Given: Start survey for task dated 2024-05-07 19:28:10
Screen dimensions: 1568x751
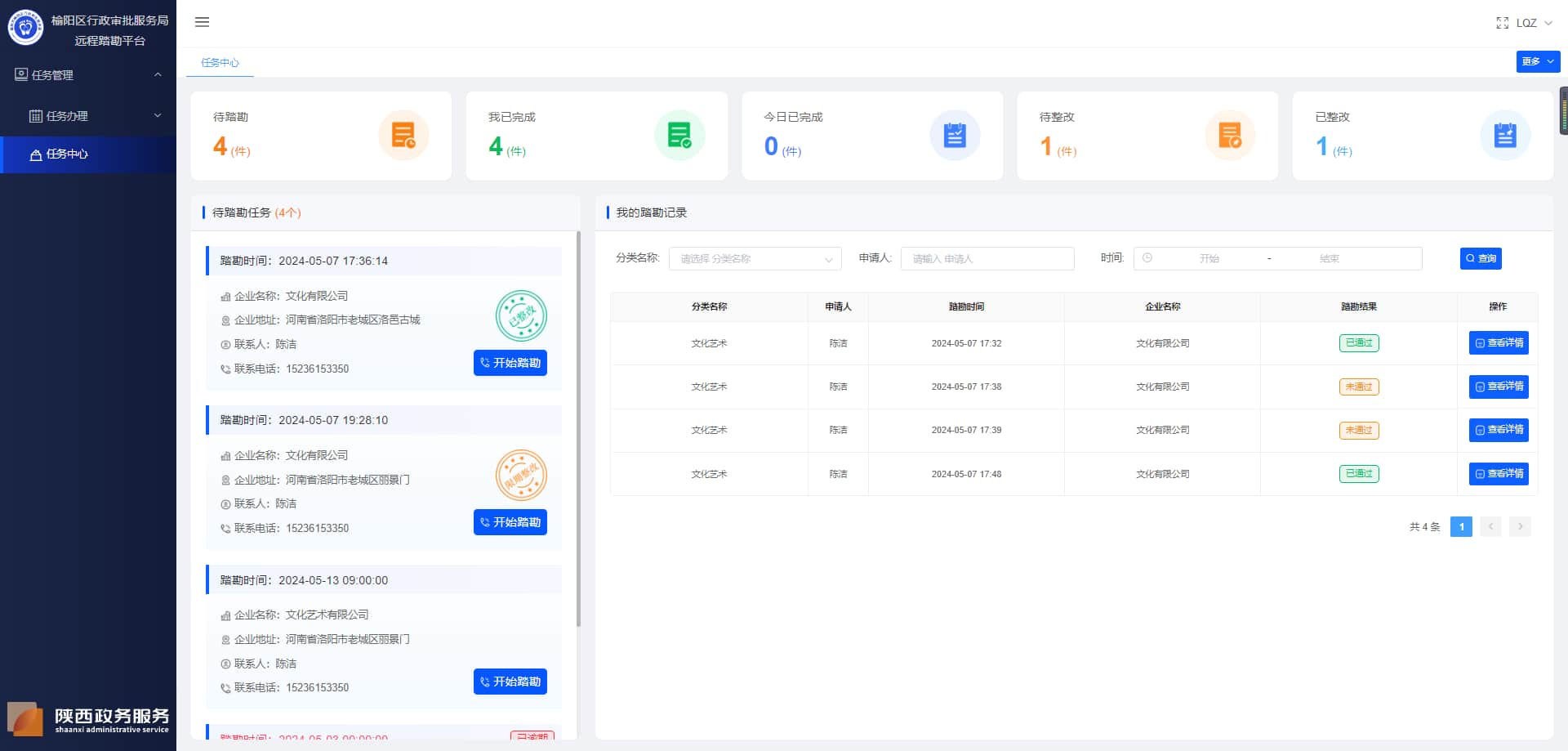Looking at the screenshot, I should 510,522.
